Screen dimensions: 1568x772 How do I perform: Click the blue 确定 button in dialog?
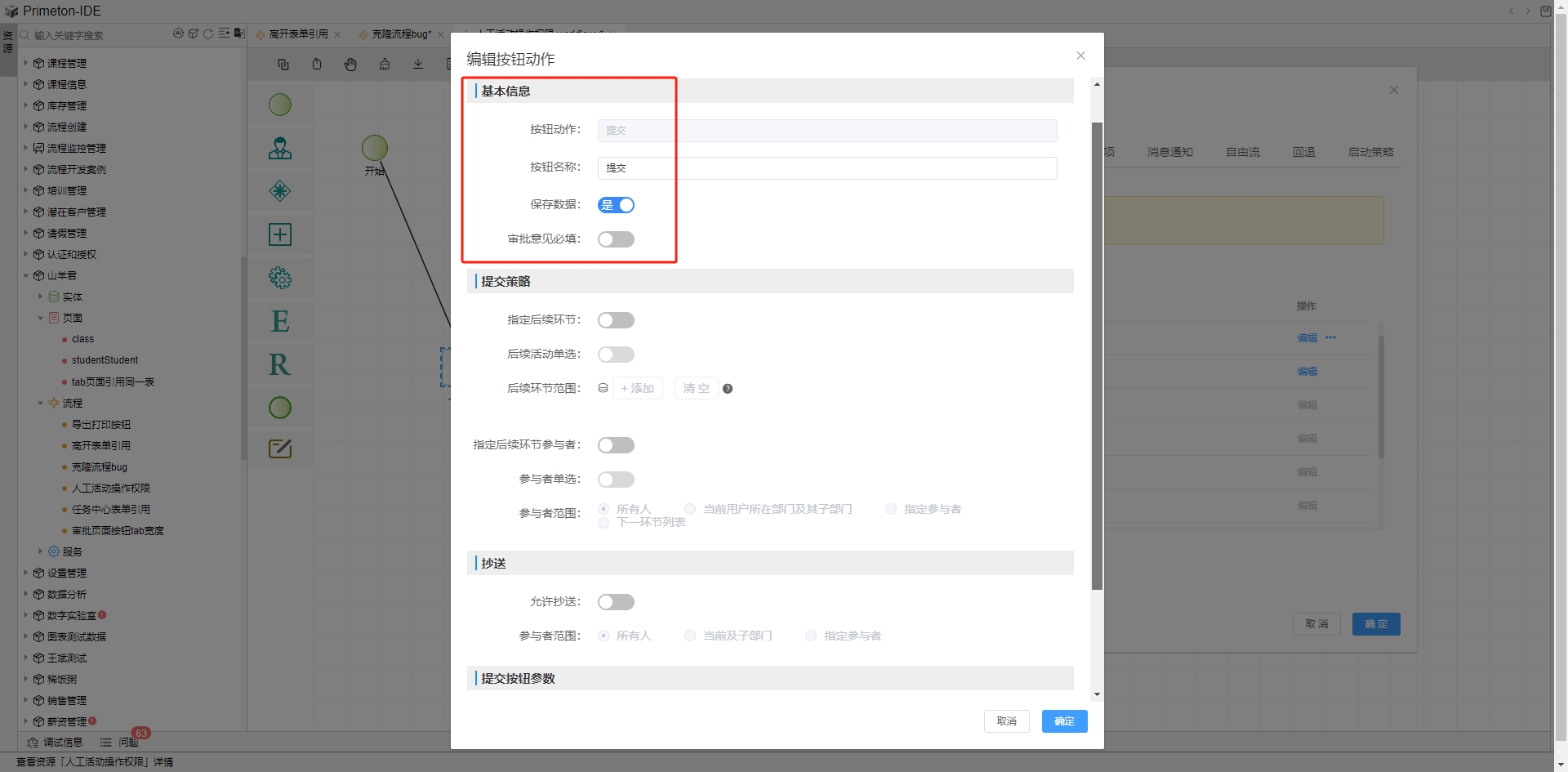[x=1064, y=721]
